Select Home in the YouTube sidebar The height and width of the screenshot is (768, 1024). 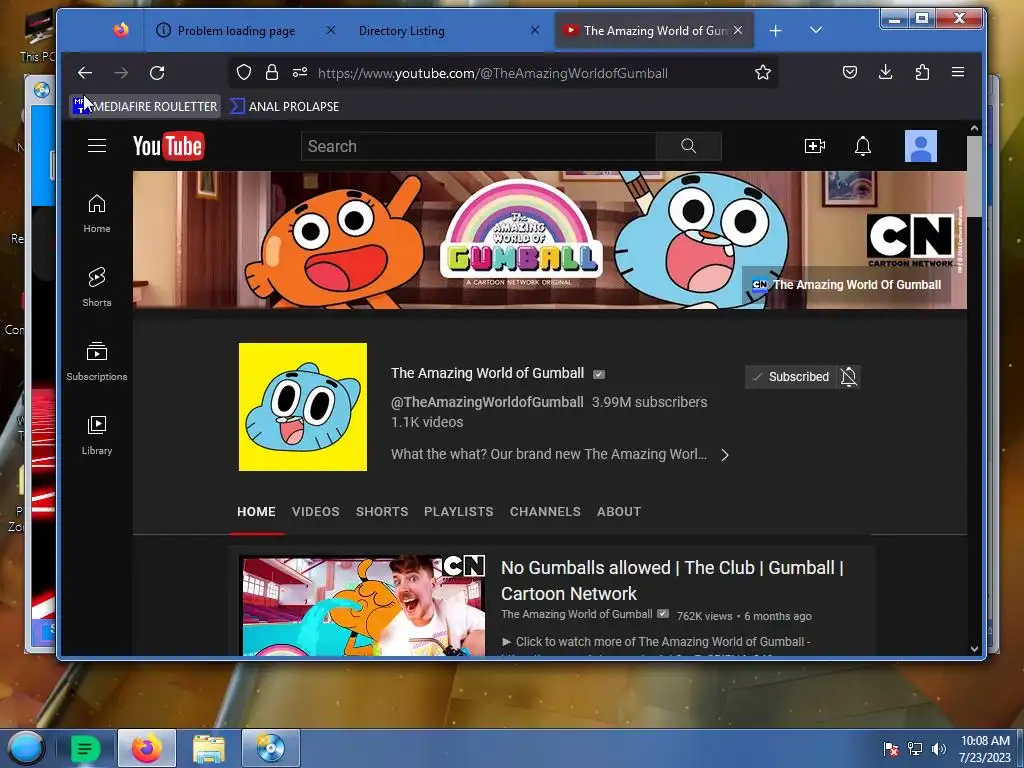pos(97,214)
